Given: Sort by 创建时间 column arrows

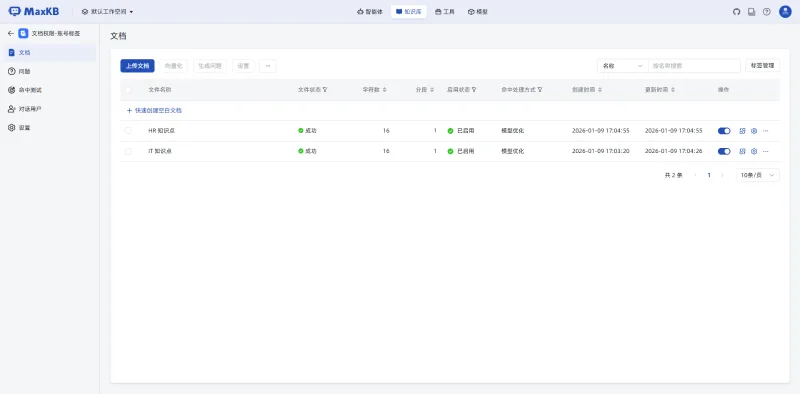Looking at the screenshot, I should click(x=600, y=90).
